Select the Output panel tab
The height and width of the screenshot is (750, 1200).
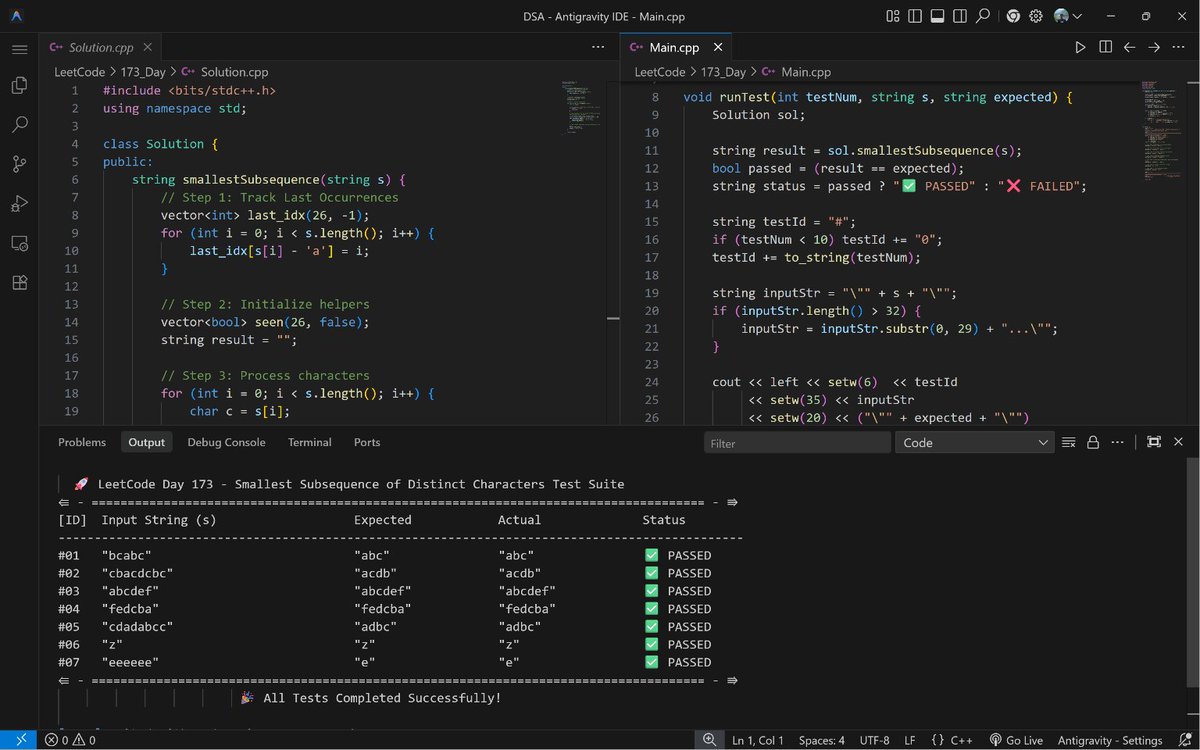(146, 442)
